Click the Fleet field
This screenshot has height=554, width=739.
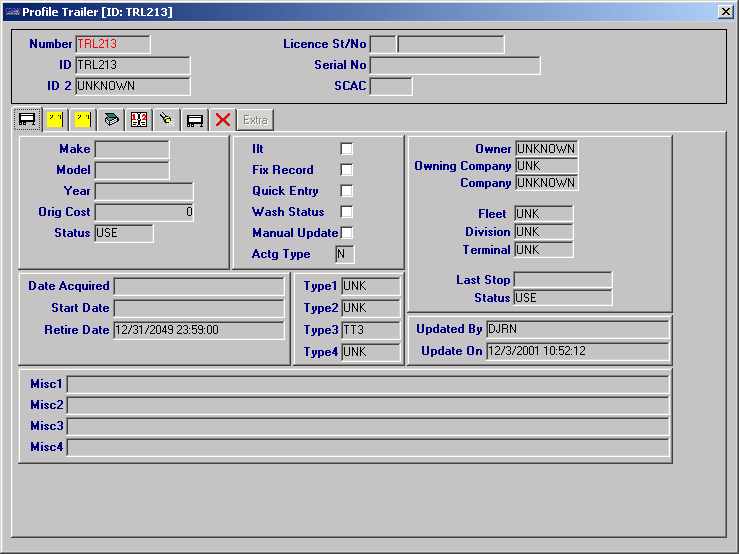[544, 214]
